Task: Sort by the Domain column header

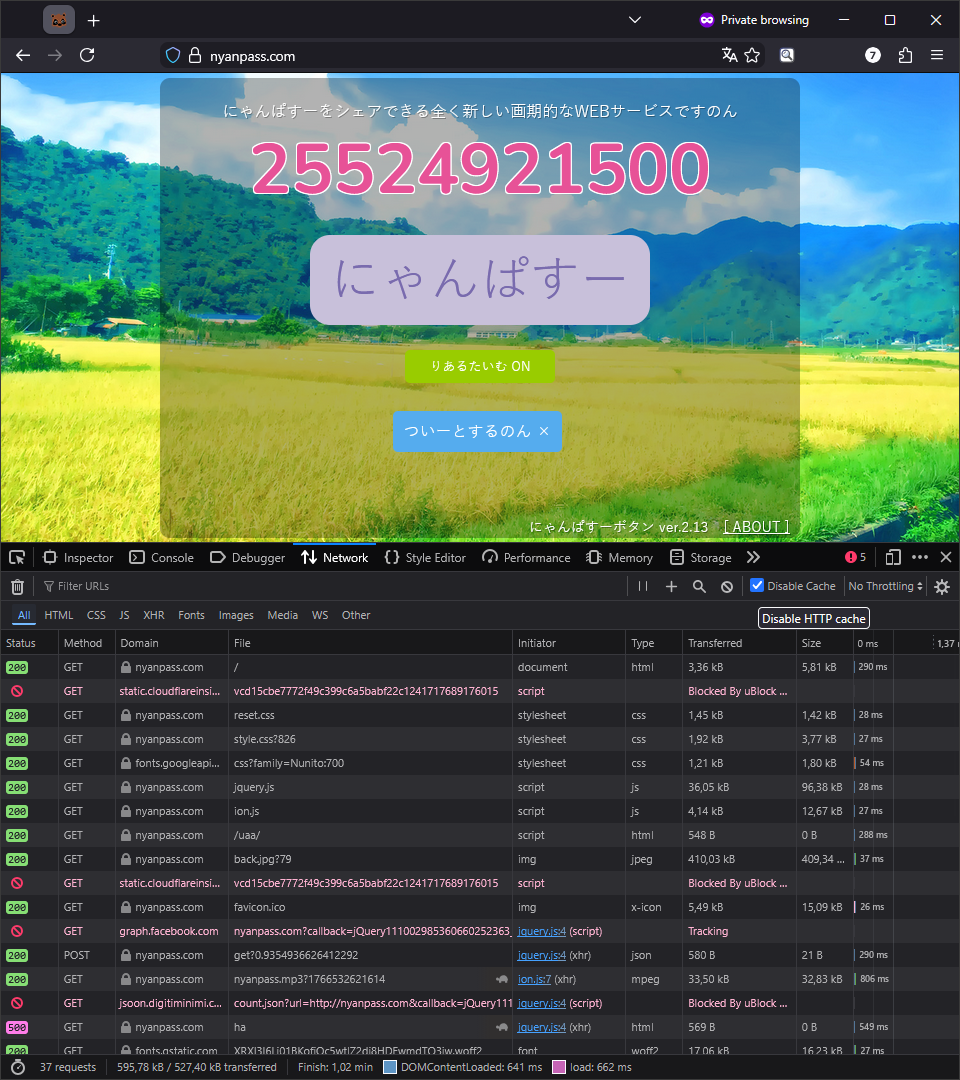Action: click(x=171, y=643)
